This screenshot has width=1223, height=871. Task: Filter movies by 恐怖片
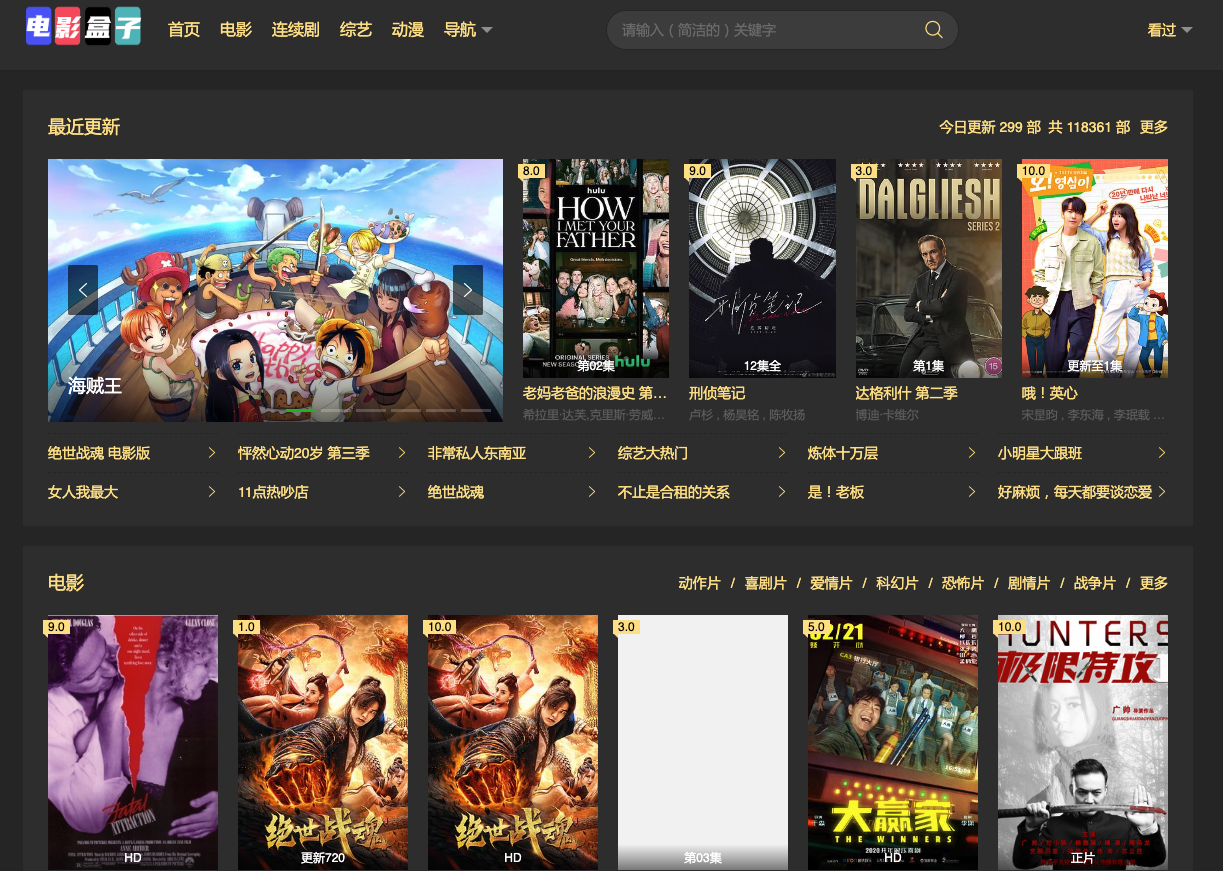pyautogui.click(x=963, y=583)
